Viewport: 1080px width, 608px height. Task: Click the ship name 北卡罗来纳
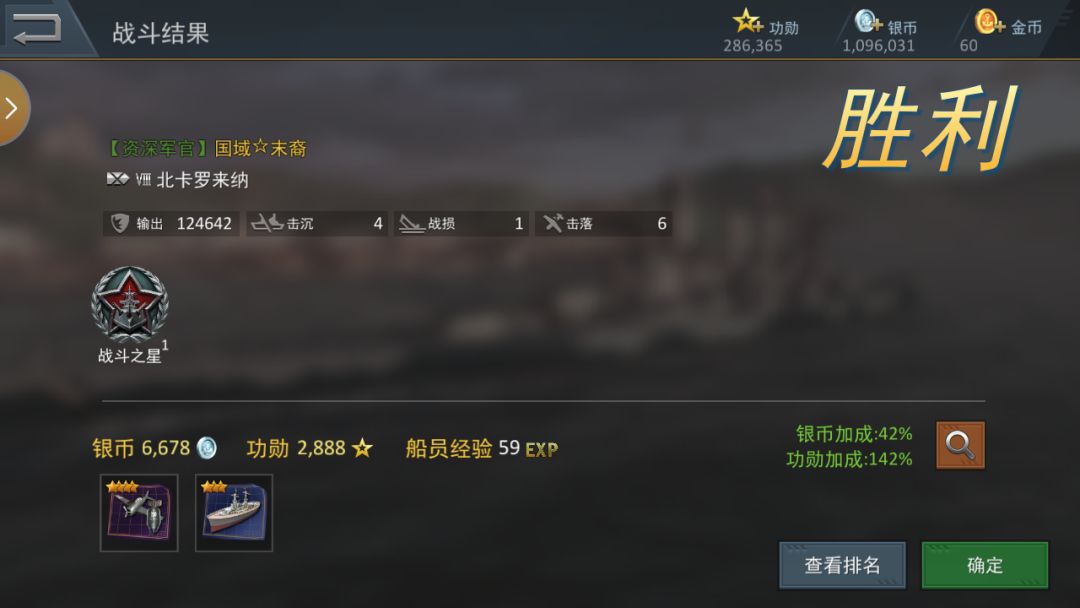click(202, 180)
